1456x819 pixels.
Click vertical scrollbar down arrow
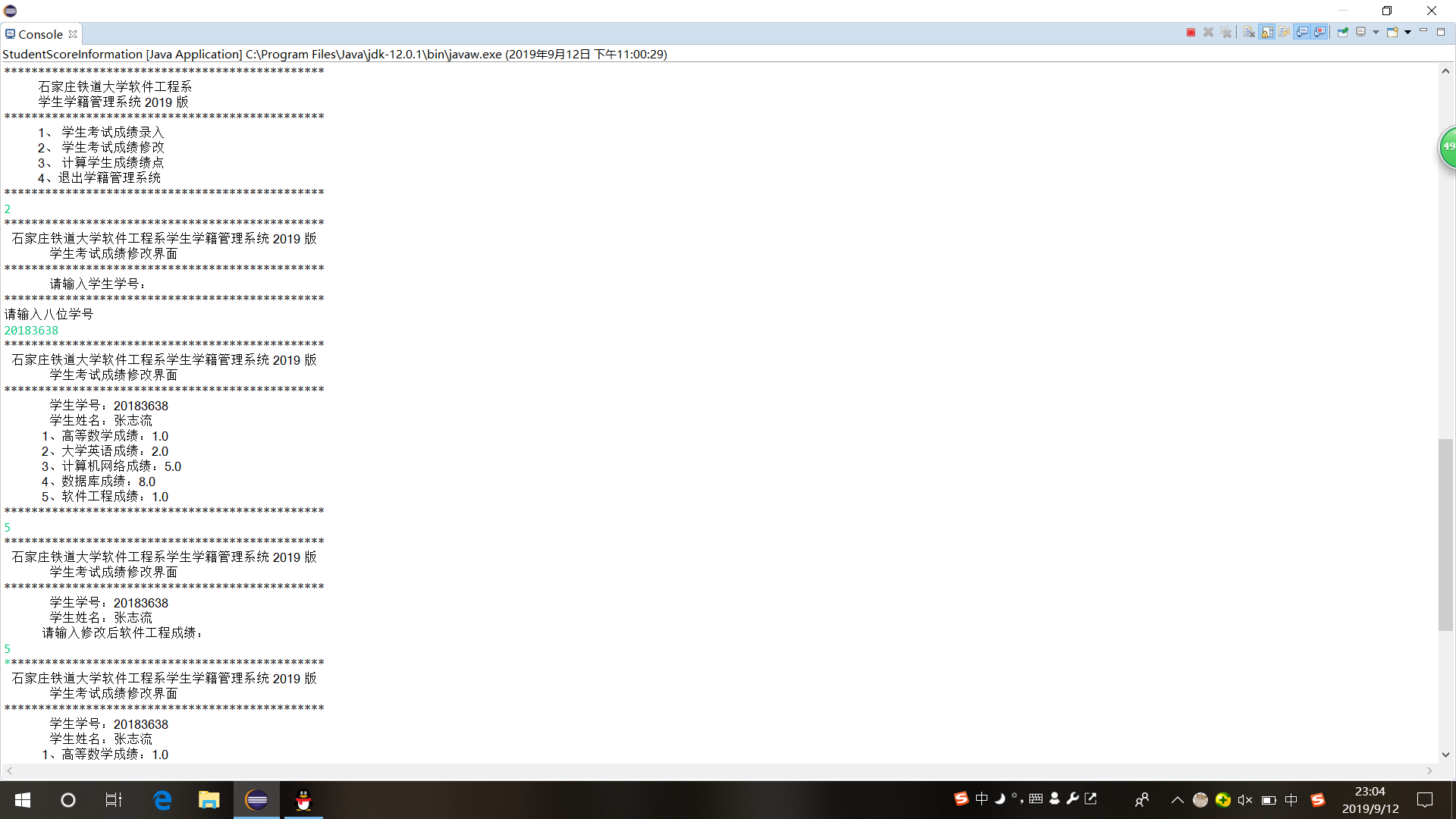(x=1445, y=755)
